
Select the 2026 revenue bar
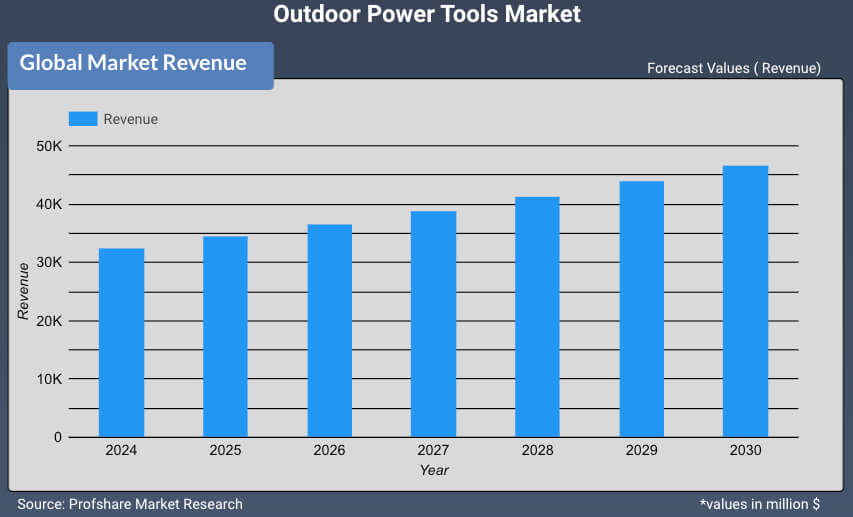pos(330,330)
